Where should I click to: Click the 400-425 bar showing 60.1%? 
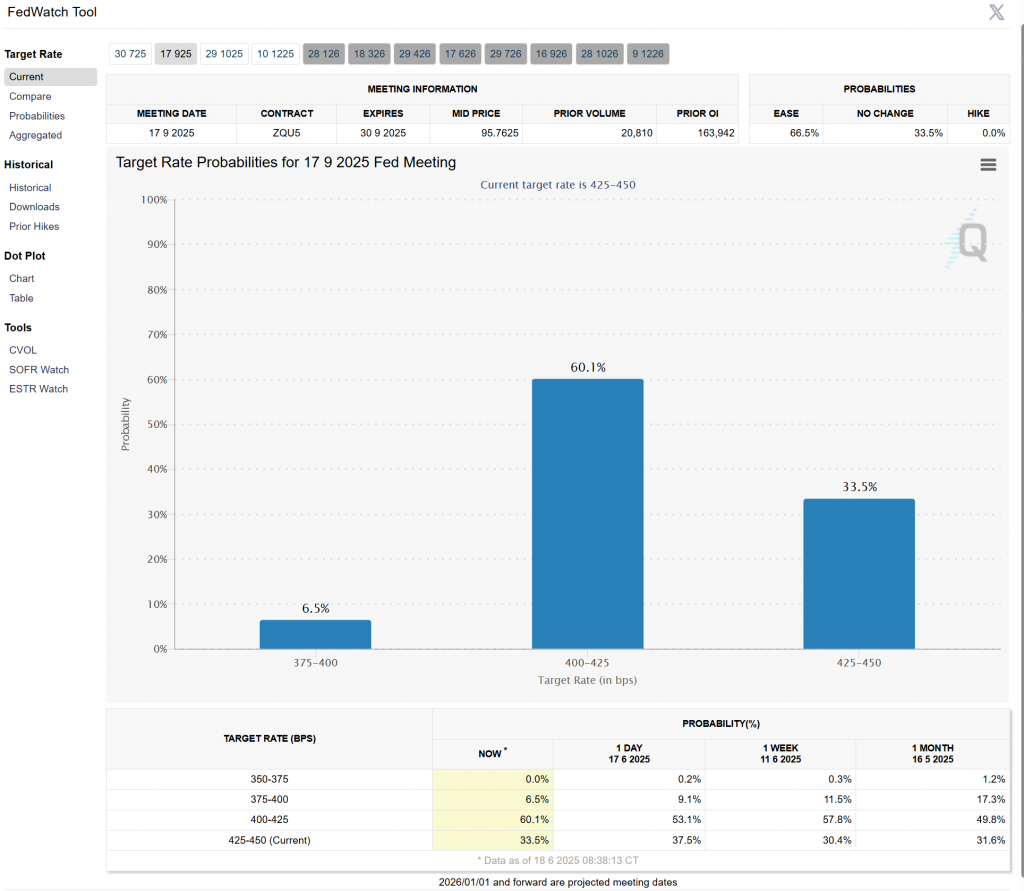coord(588,514)
